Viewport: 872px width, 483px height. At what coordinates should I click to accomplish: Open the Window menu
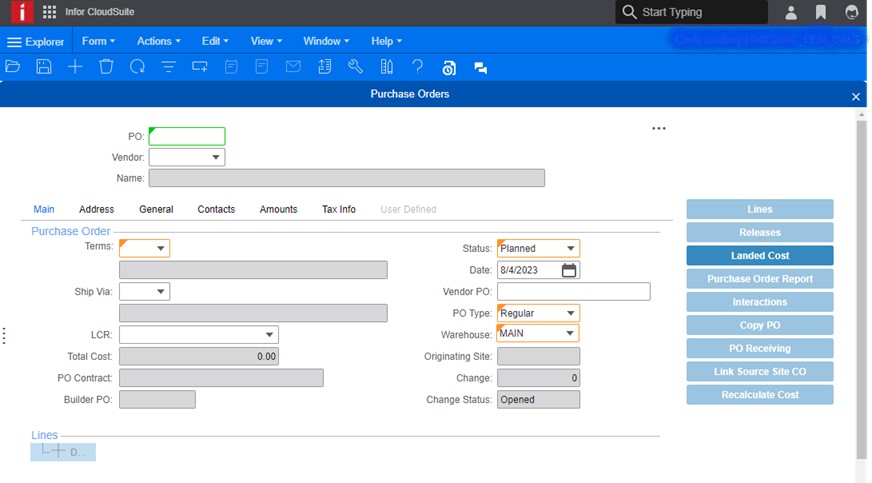[326, 41]
